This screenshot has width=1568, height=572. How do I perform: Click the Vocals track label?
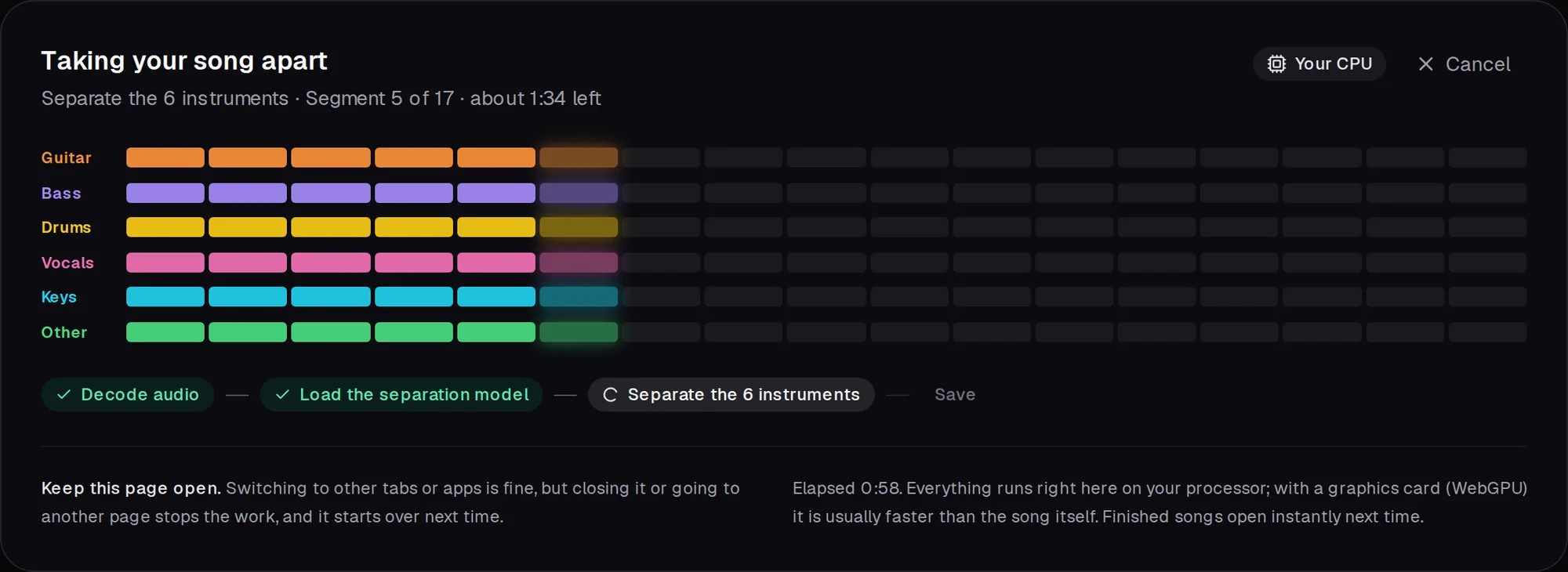[x=67, y=262]
